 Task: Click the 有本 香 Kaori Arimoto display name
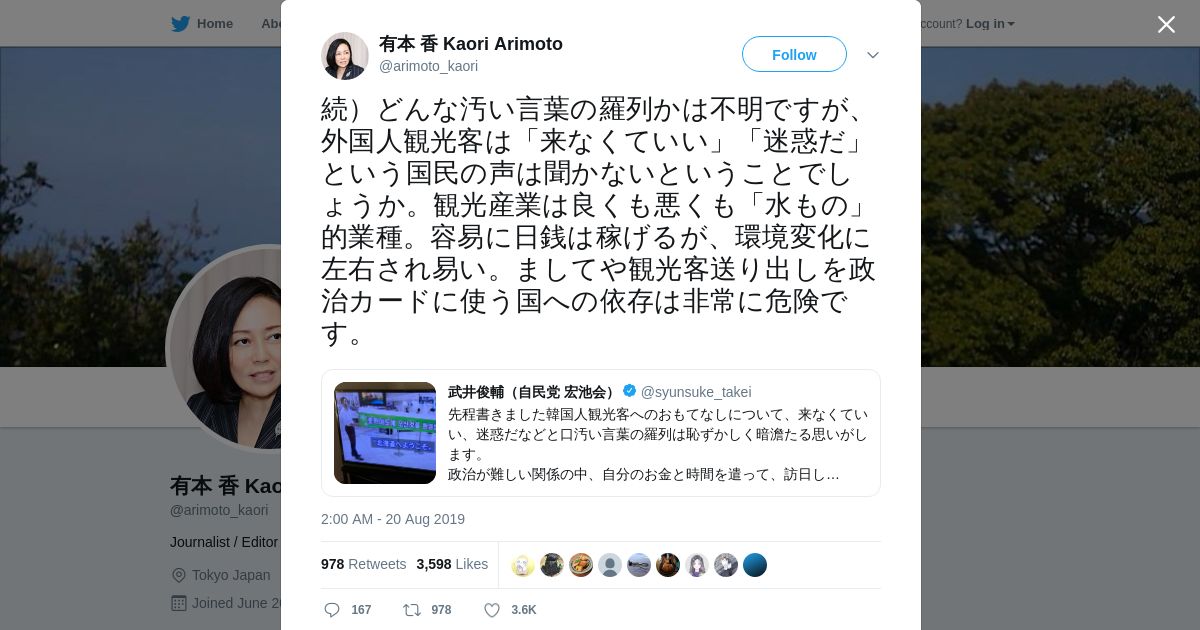471,44
